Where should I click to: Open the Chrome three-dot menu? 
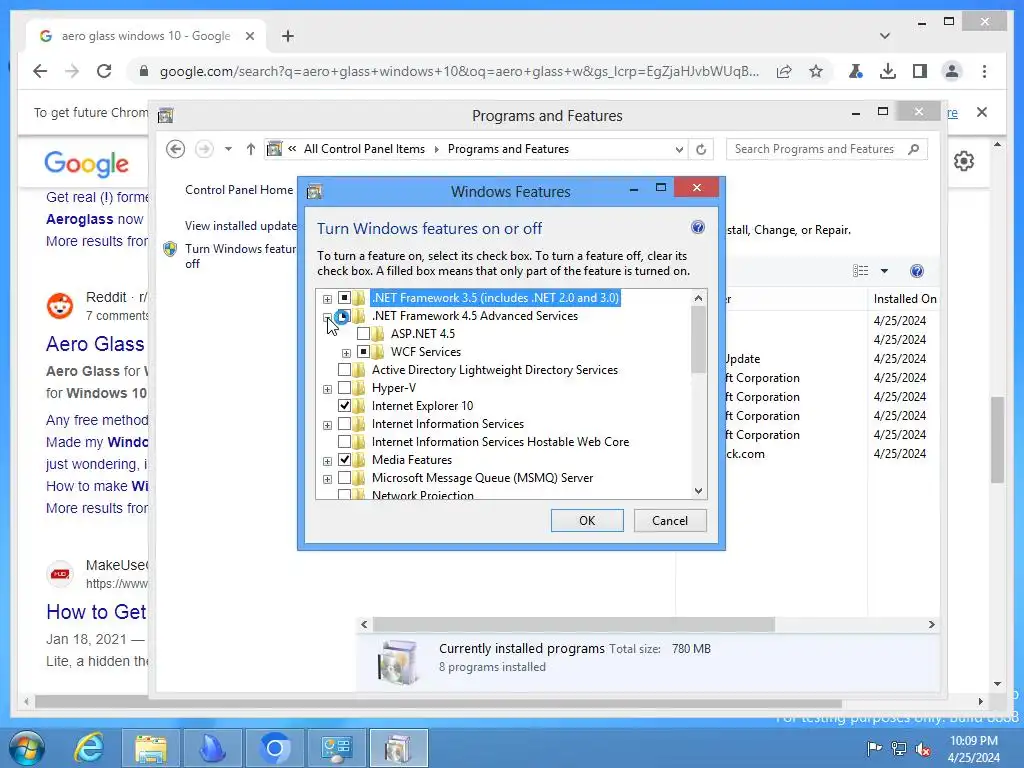(984, 71)
